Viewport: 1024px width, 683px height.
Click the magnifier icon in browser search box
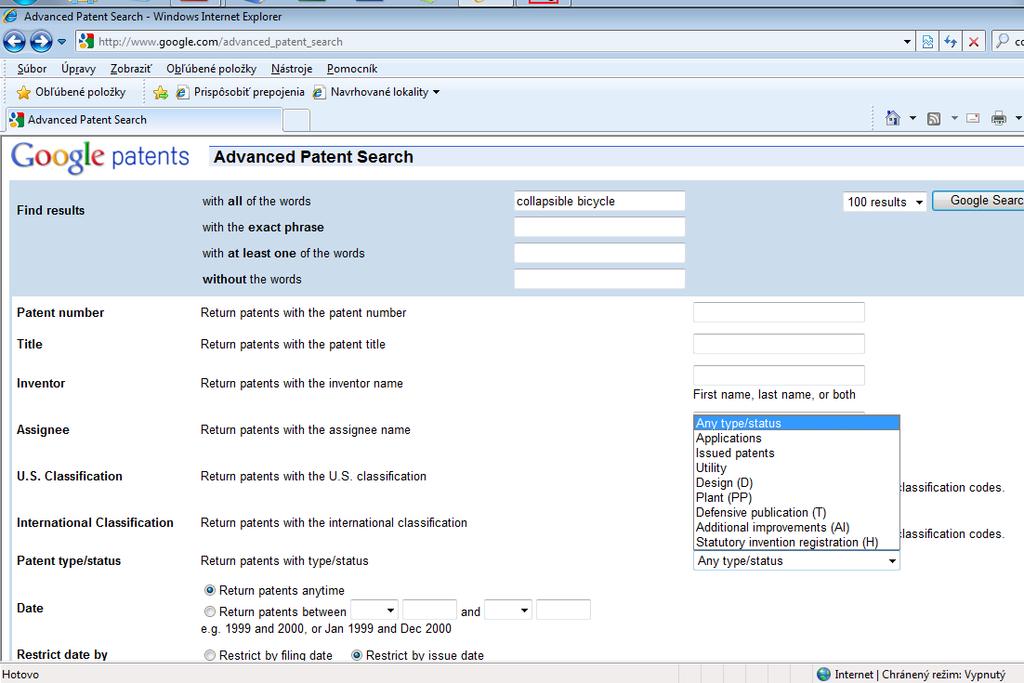click(x=1002, y=41)
